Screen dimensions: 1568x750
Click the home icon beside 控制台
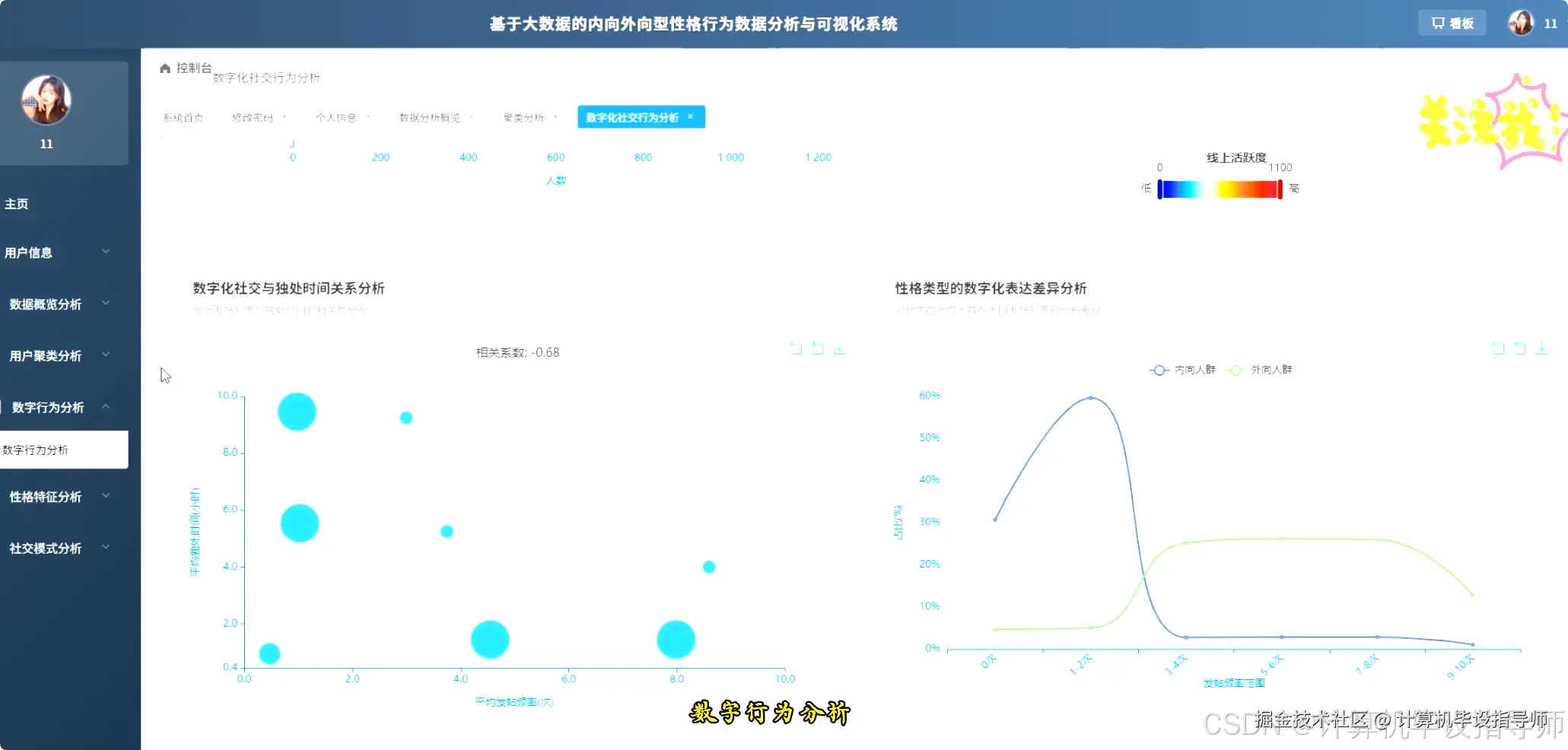tap(165, 68)
